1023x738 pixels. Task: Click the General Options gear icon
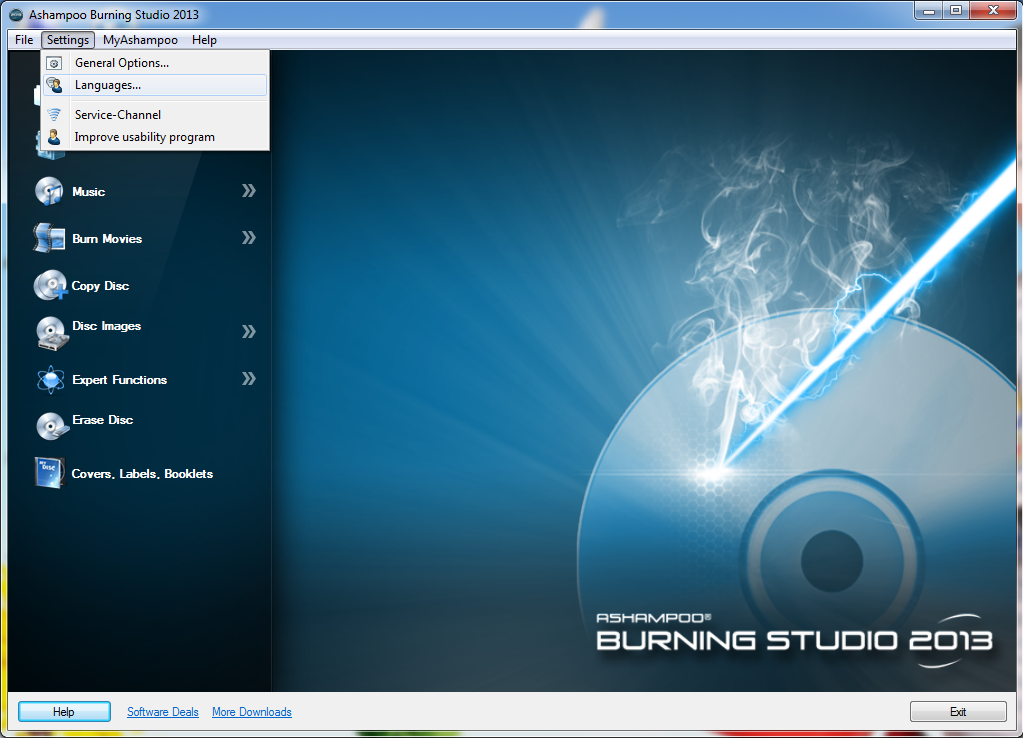55,63
